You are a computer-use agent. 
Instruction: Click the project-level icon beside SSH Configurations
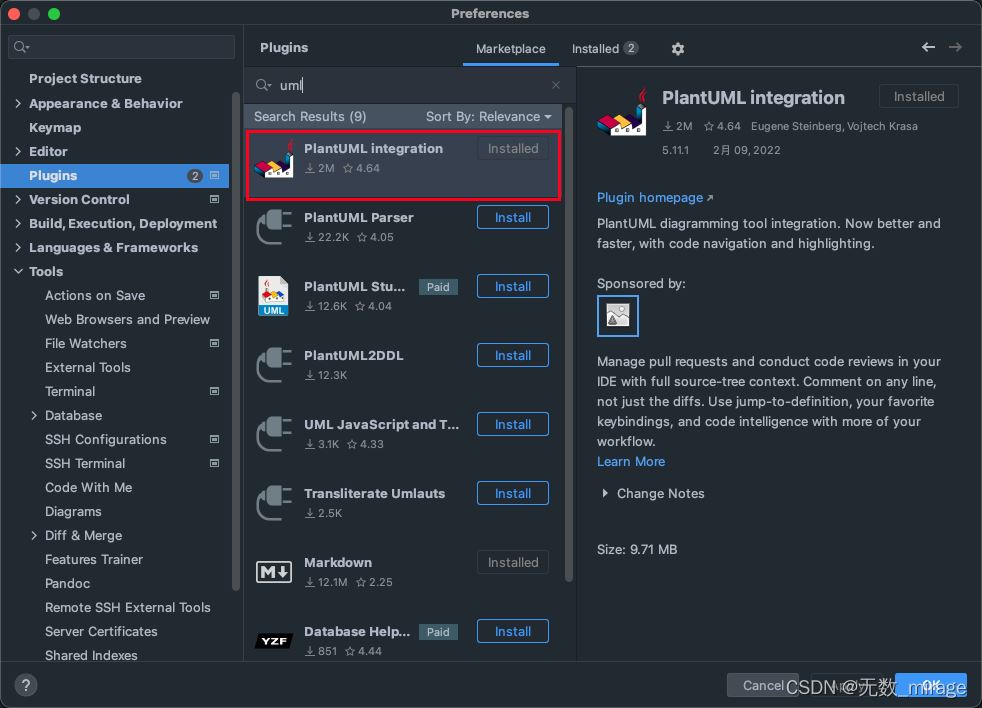(215, 439)
